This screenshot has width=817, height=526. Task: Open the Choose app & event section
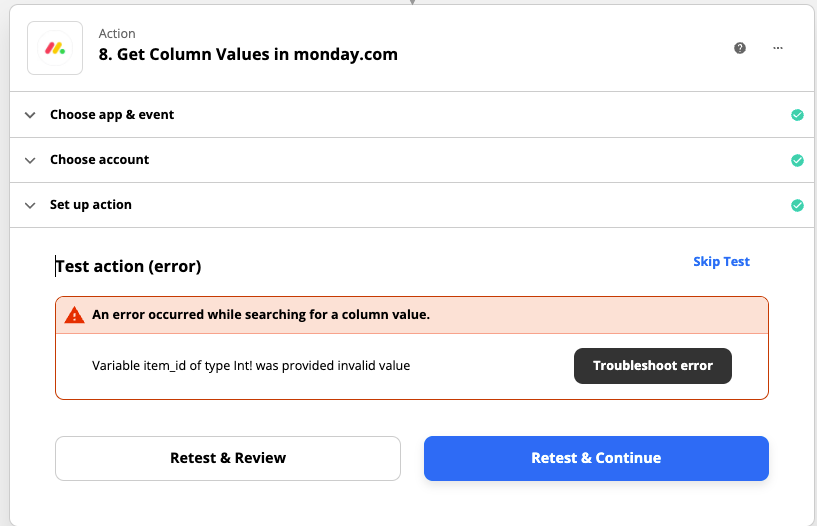click(412, 115)
